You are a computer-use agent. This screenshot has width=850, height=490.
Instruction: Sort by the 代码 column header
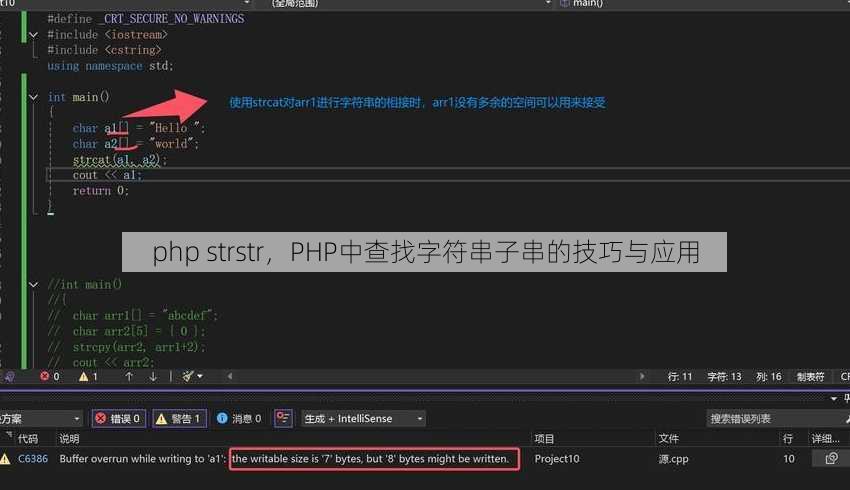point(28,439)
